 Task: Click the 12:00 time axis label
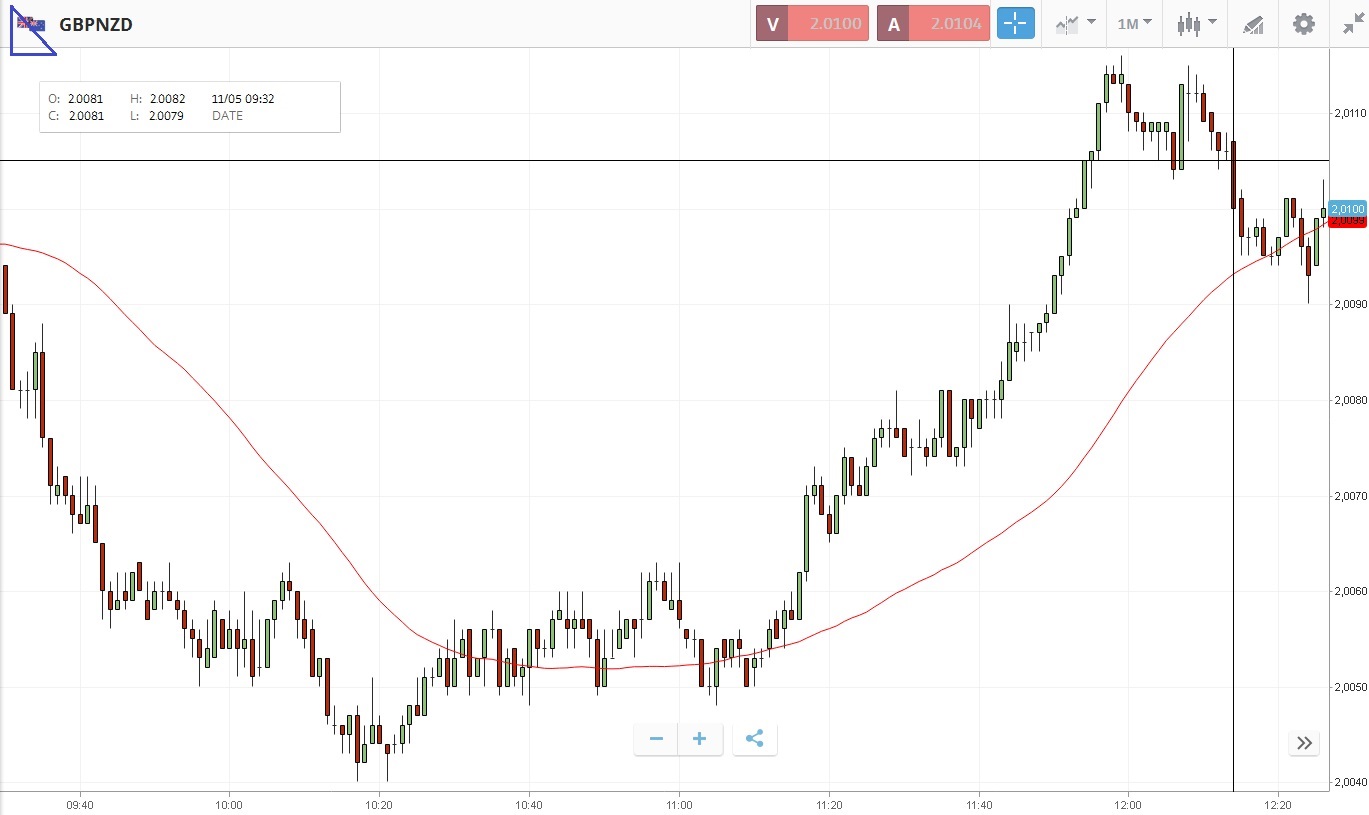click(x=1128, y=804)
